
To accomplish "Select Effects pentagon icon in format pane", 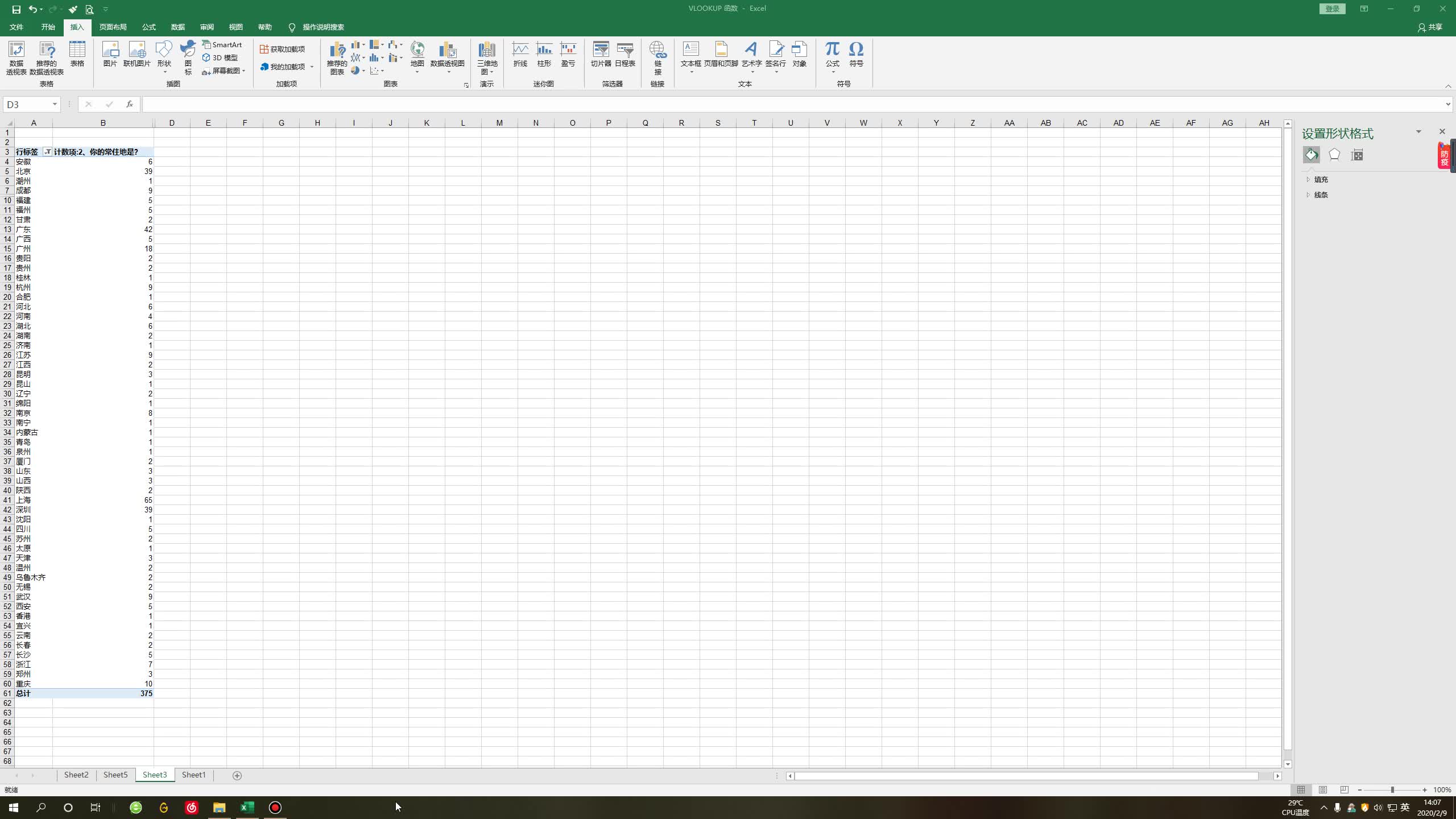I will [1334, 155].
